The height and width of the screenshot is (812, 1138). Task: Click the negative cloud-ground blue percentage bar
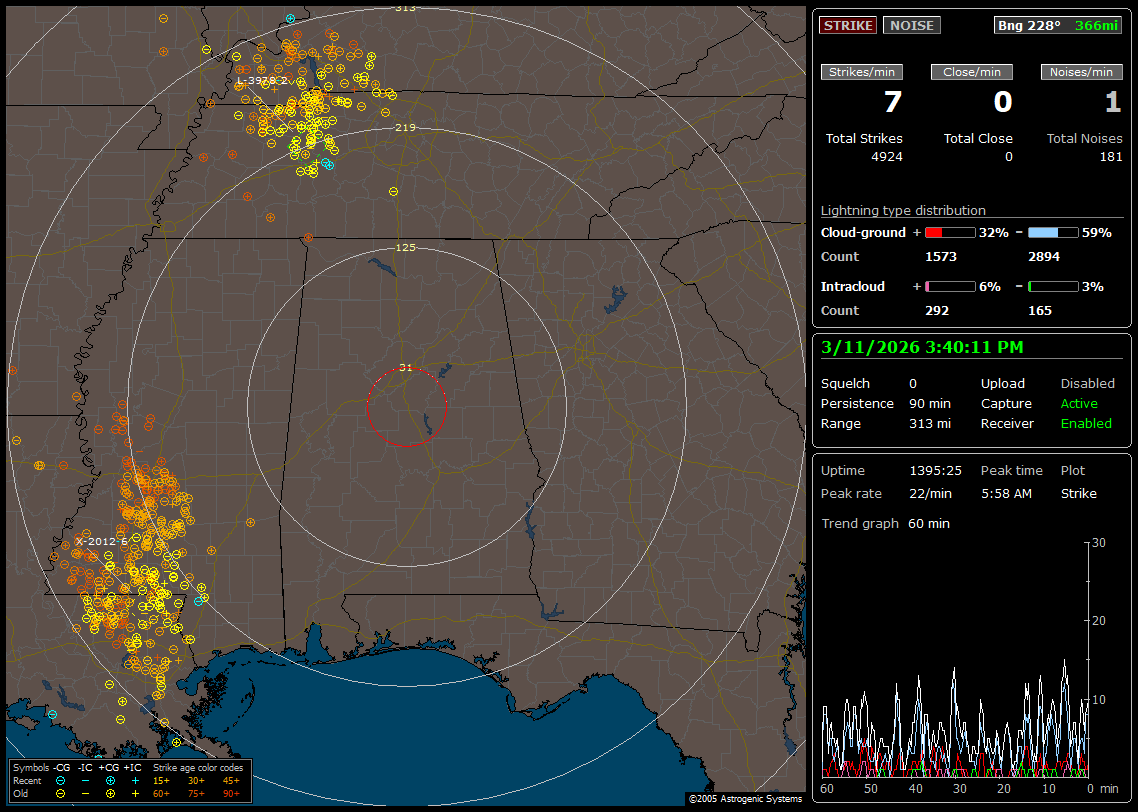coord(1053,232)
